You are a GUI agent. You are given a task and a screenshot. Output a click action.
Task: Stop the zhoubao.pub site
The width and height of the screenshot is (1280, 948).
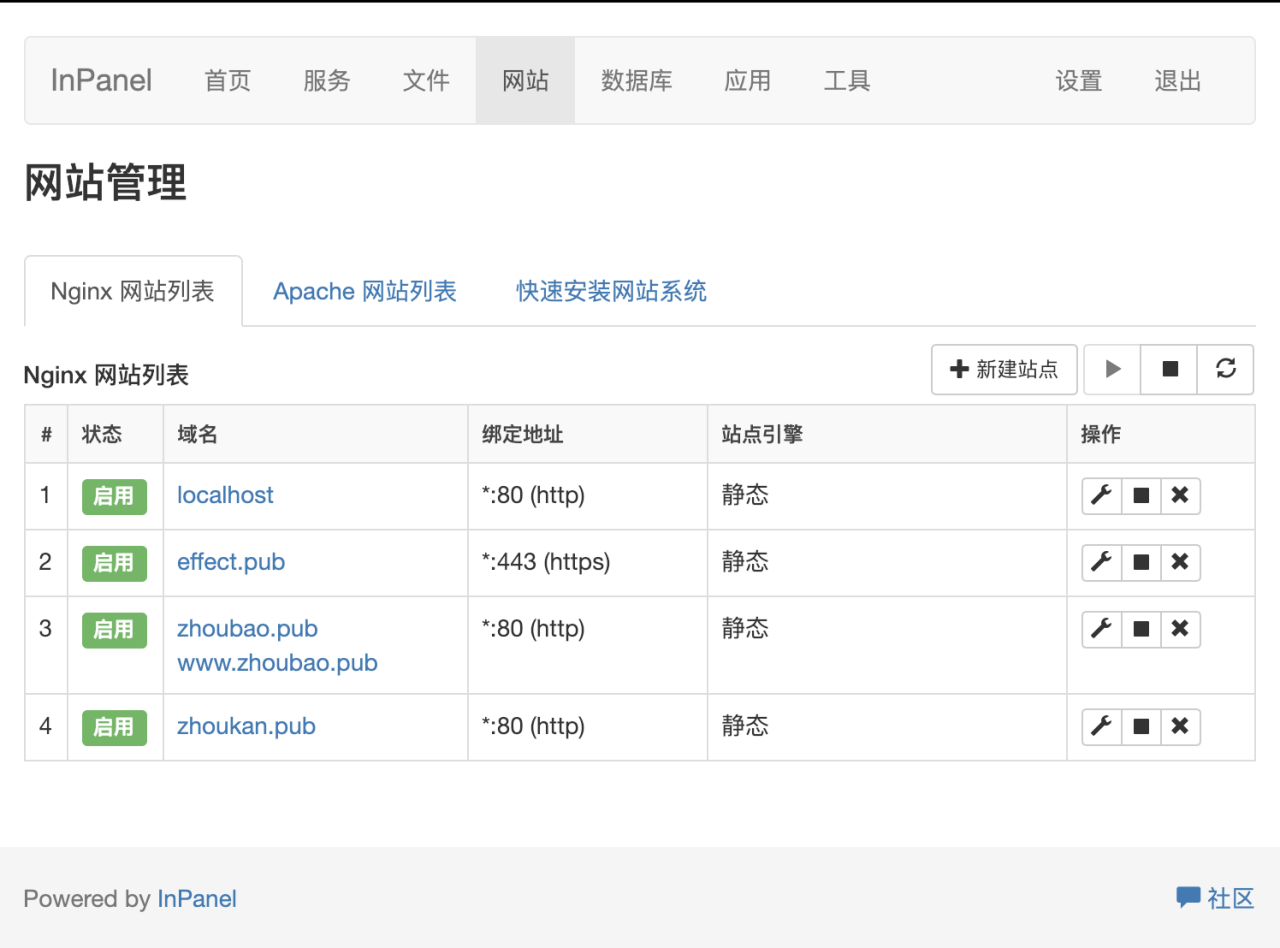pyautogui.click(x=1140, y=629)
